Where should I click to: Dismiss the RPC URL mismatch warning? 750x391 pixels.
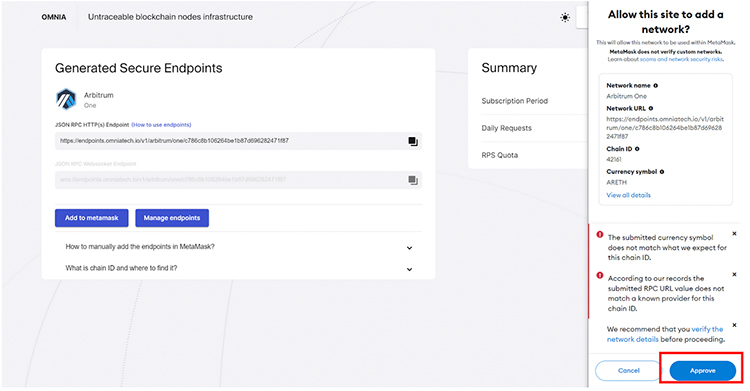click(734, 274)
